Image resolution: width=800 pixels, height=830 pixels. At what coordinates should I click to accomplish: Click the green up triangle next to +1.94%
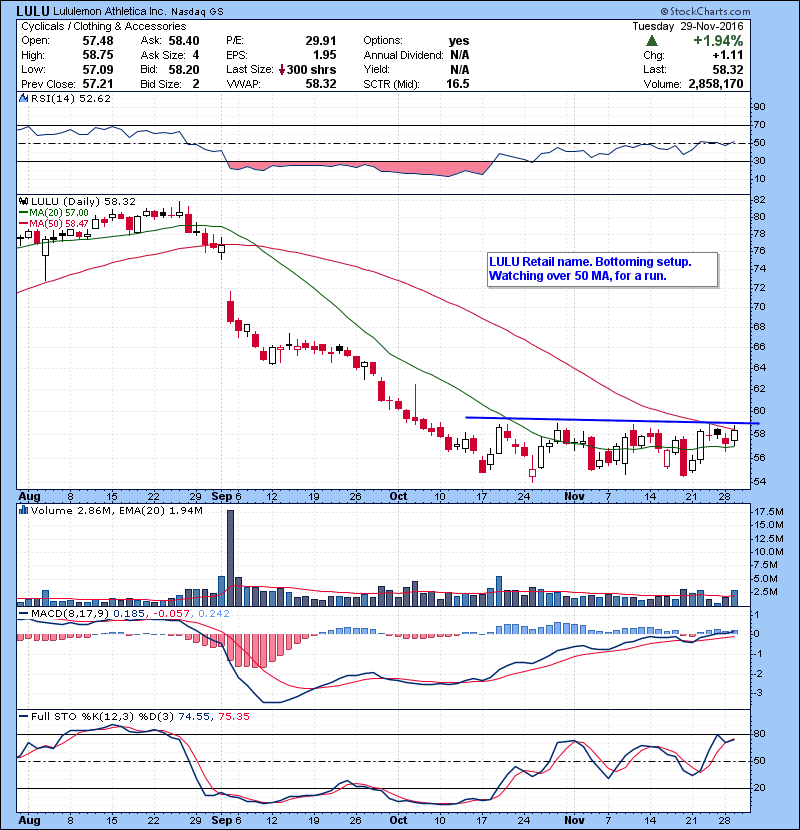tap(652, 41)
